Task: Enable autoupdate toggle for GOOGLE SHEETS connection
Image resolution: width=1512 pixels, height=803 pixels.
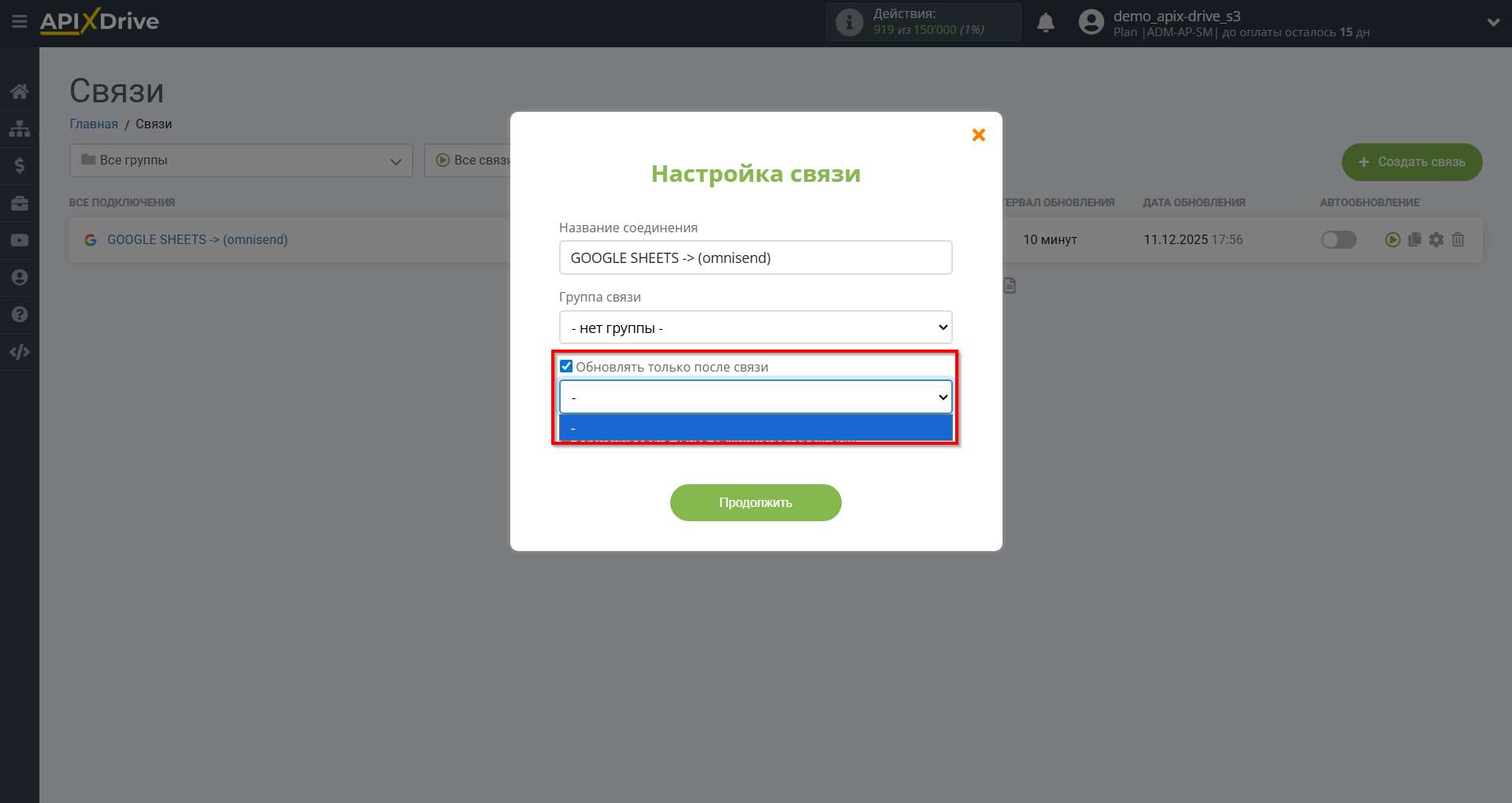Action: tap(1339, 240)
